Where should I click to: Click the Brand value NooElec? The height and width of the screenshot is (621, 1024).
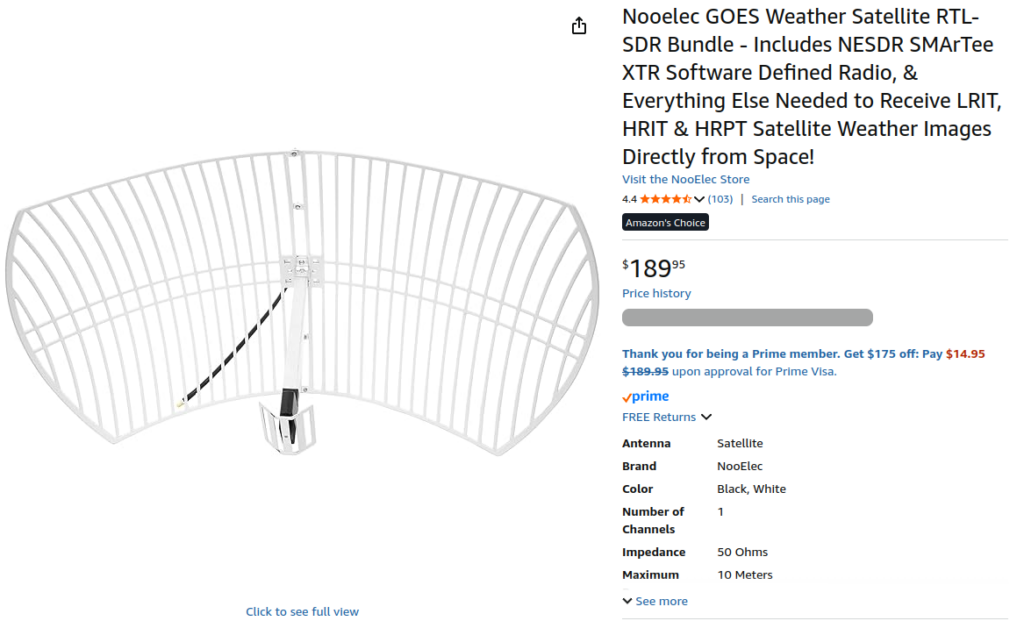(739, 466)
